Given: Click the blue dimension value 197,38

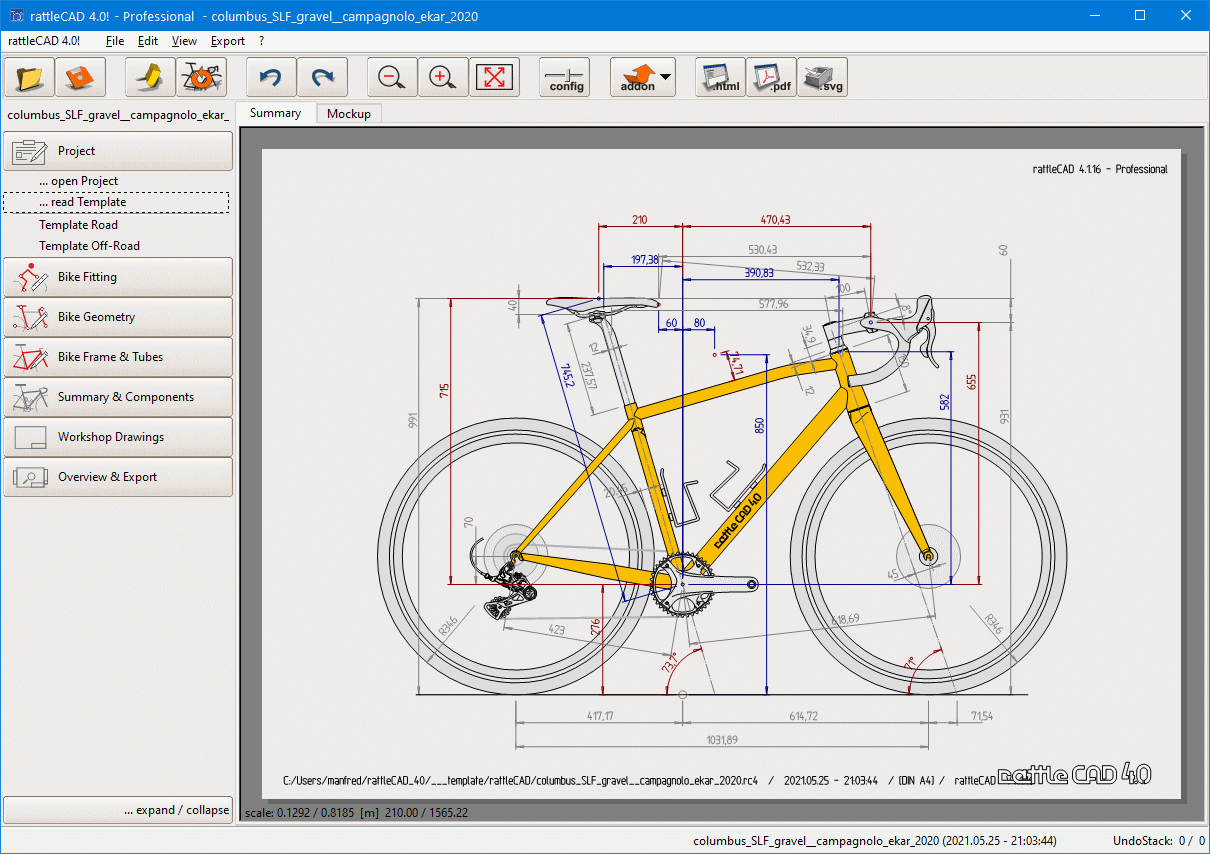Looking at the screenshot, I should click(645, 260).
